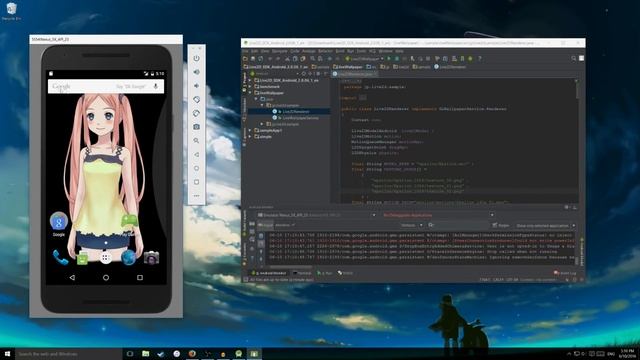Click the Open folder icon in Android Studio toolbar
Image resolution: width=640 pixels, height=360 pixels.
tap(245, 59)
